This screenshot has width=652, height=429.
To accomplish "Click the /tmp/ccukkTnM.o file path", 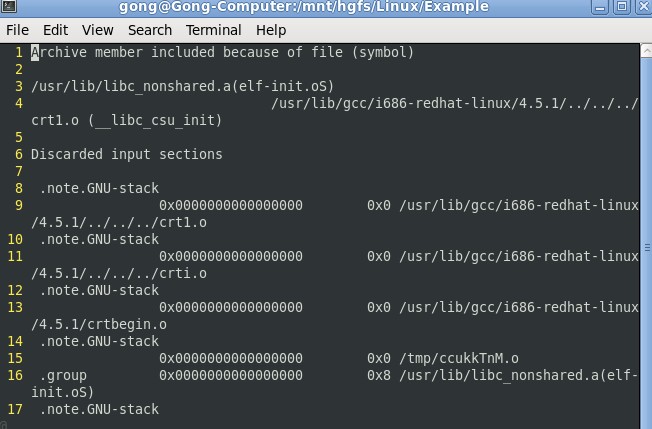I will 459,358.
